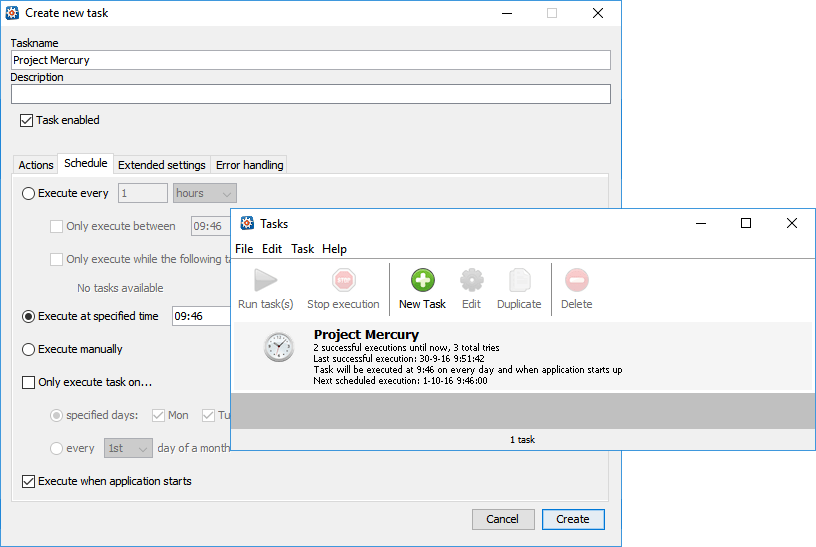Click the Execute every interval number field
Image resolution: width=816 pixels, height=547 pixels.
[x=143, y=193]
